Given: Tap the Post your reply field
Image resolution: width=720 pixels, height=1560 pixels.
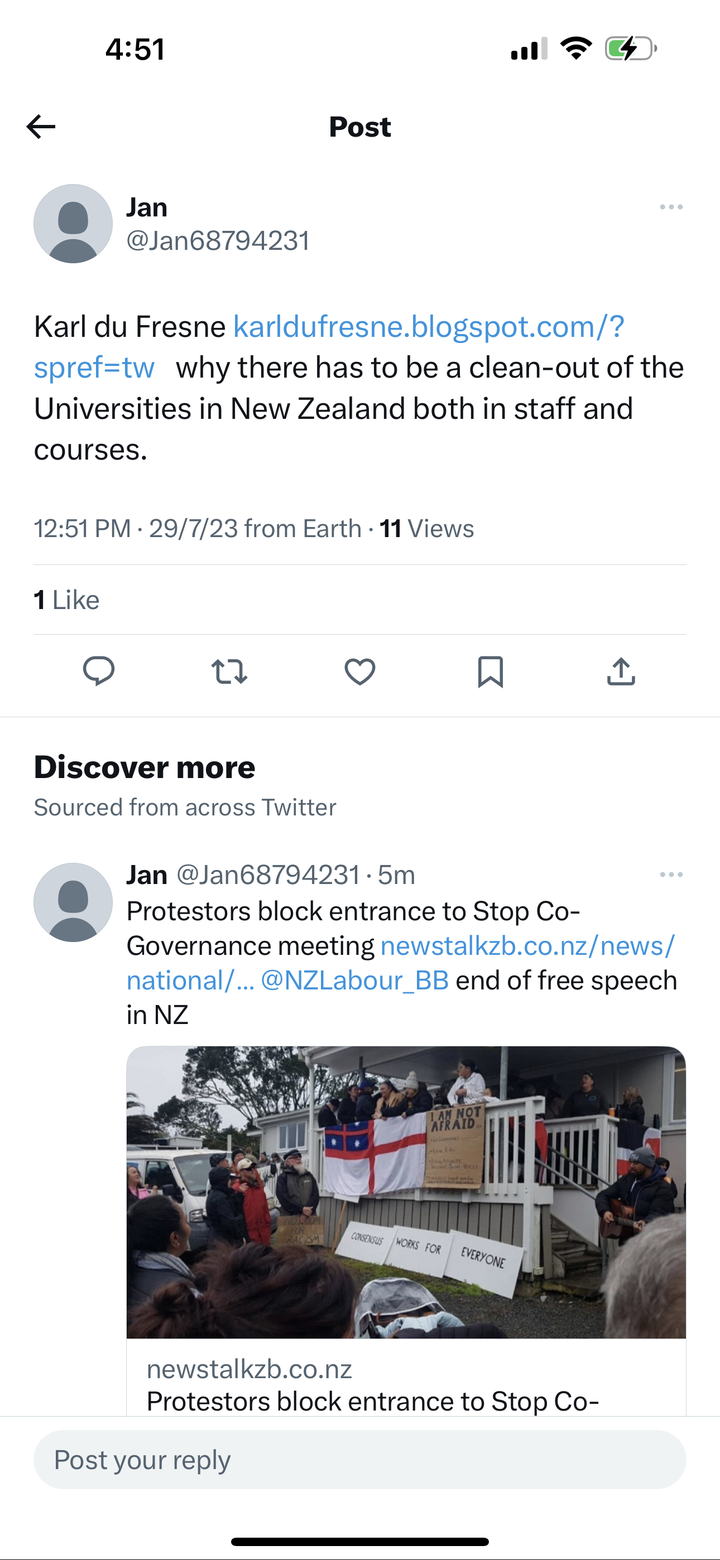Looking at the screenshot, I should [x=360, y=1460].
